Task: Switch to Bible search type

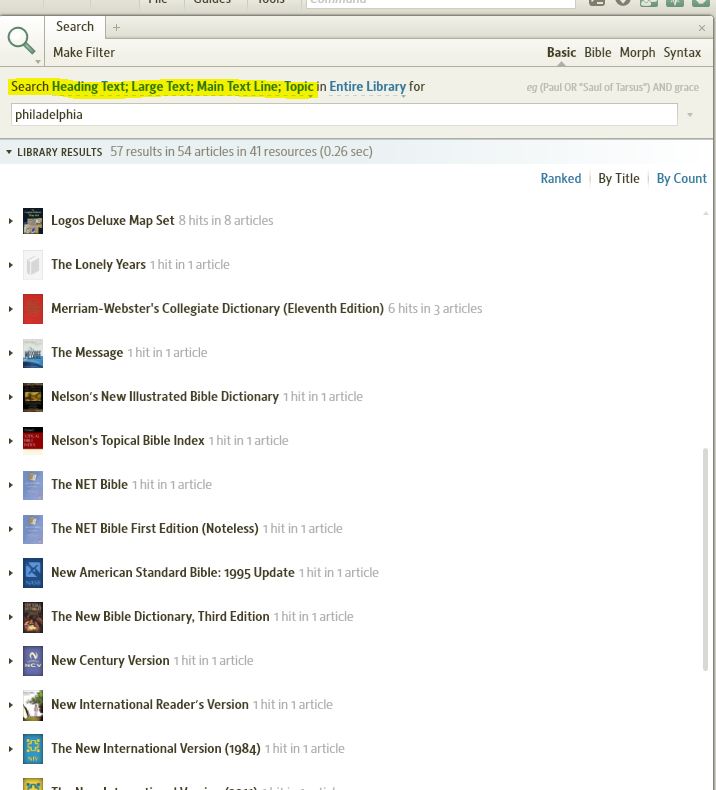Action: pyautogui.click(x=598, y=52)
